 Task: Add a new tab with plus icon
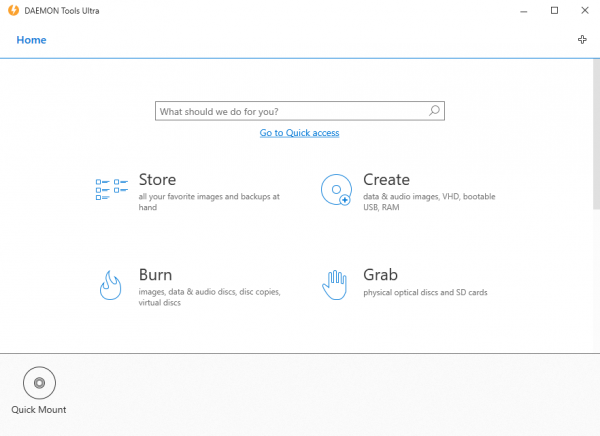tap(582, 39)
